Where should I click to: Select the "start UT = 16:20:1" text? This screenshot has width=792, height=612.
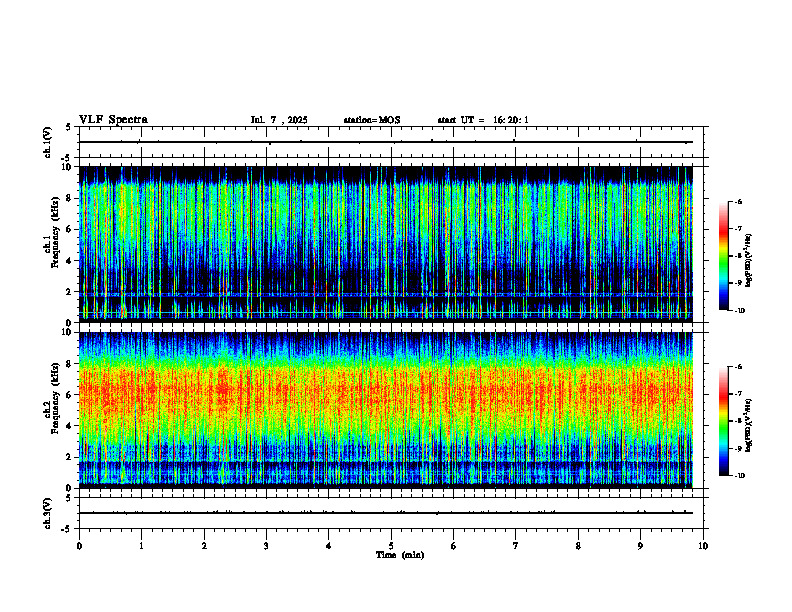pos(483,120)
